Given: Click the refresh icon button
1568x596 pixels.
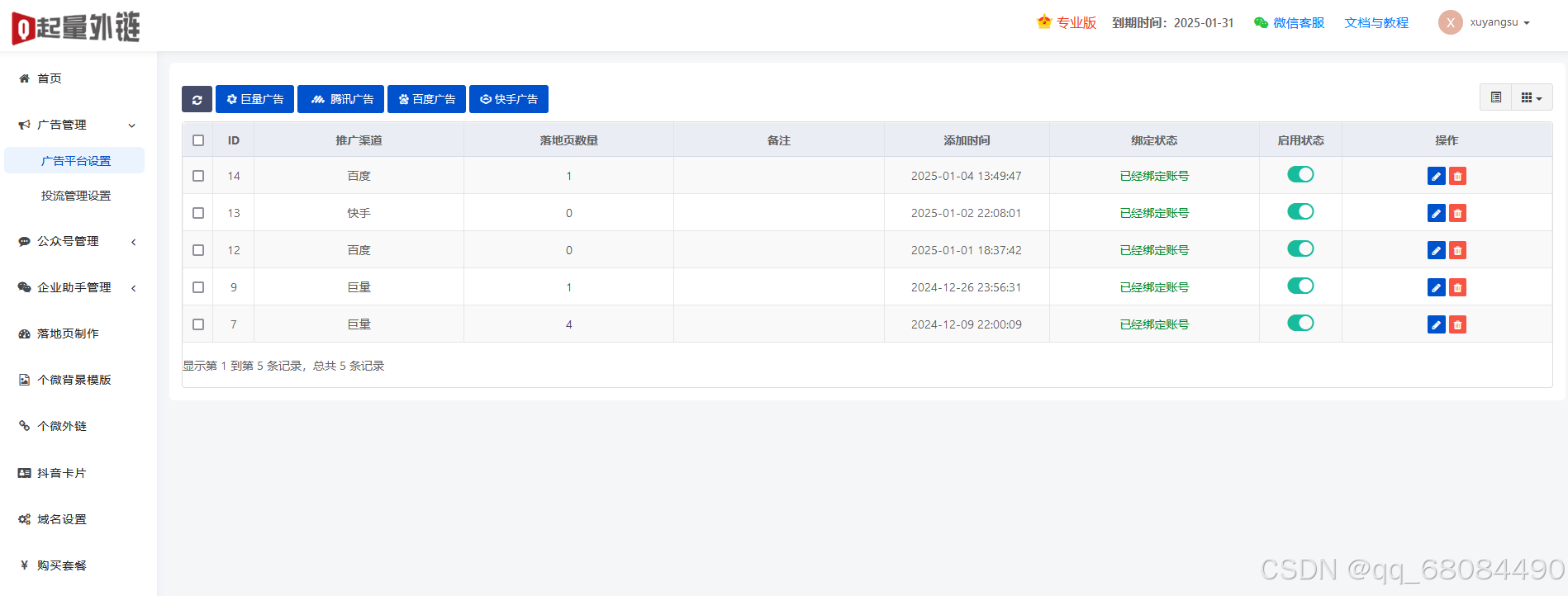Looking at the screenshot, I should [197, 99].
